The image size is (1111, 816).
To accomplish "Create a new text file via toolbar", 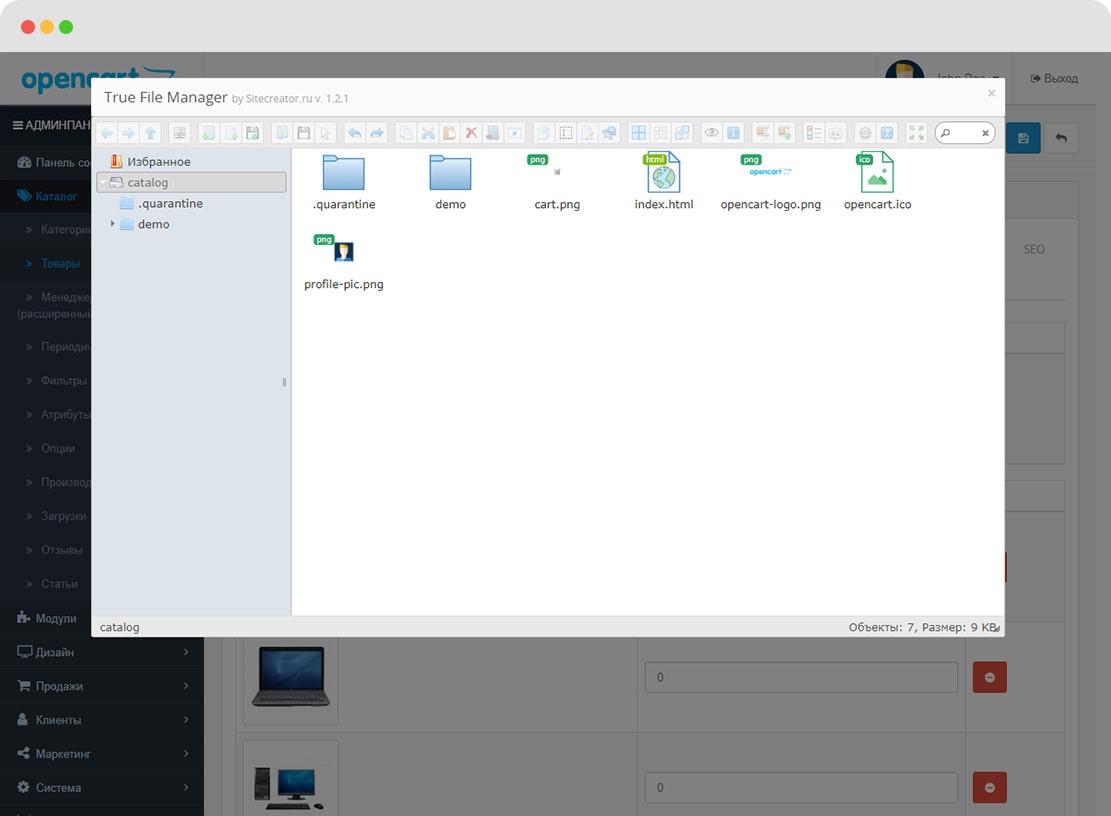I will [230, 133].
